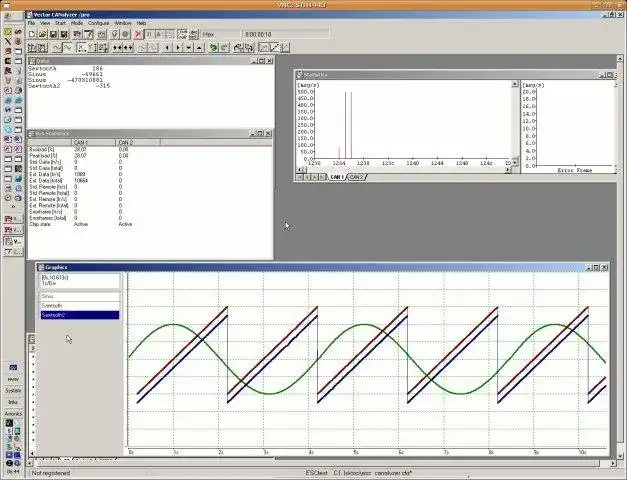Click the pause icon beside red X
The height and width of the screenshot is (480, 627).
click(x=149, y=34)
